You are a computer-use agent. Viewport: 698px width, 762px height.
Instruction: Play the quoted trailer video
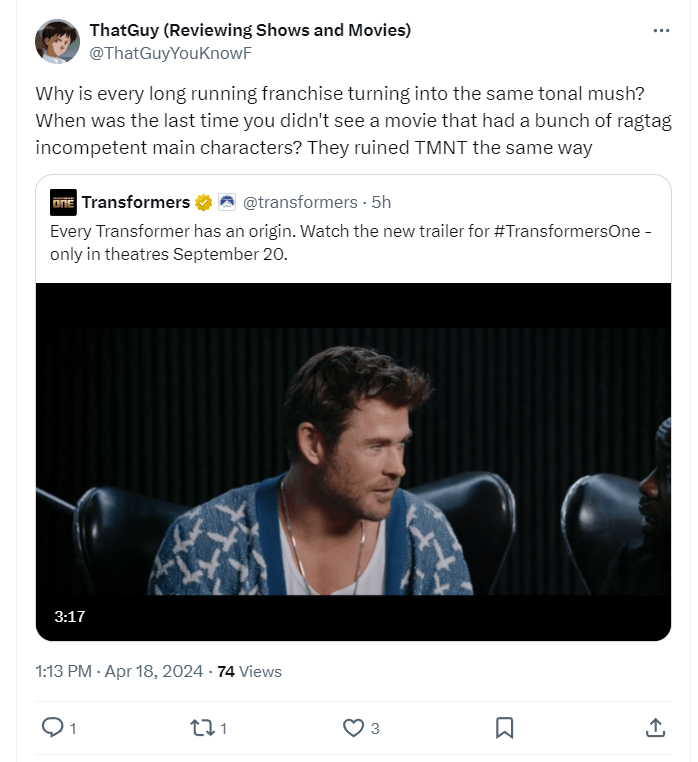(353, 461)
